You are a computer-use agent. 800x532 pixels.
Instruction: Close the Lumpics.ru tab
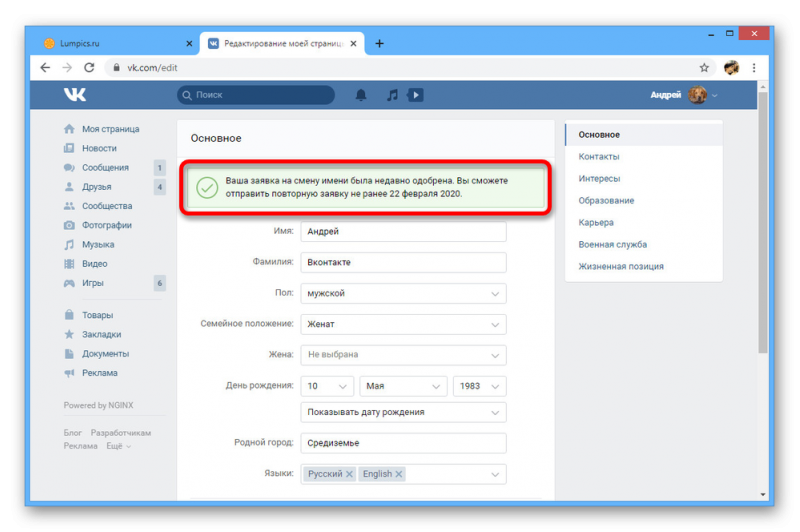[x=189, y=43]
